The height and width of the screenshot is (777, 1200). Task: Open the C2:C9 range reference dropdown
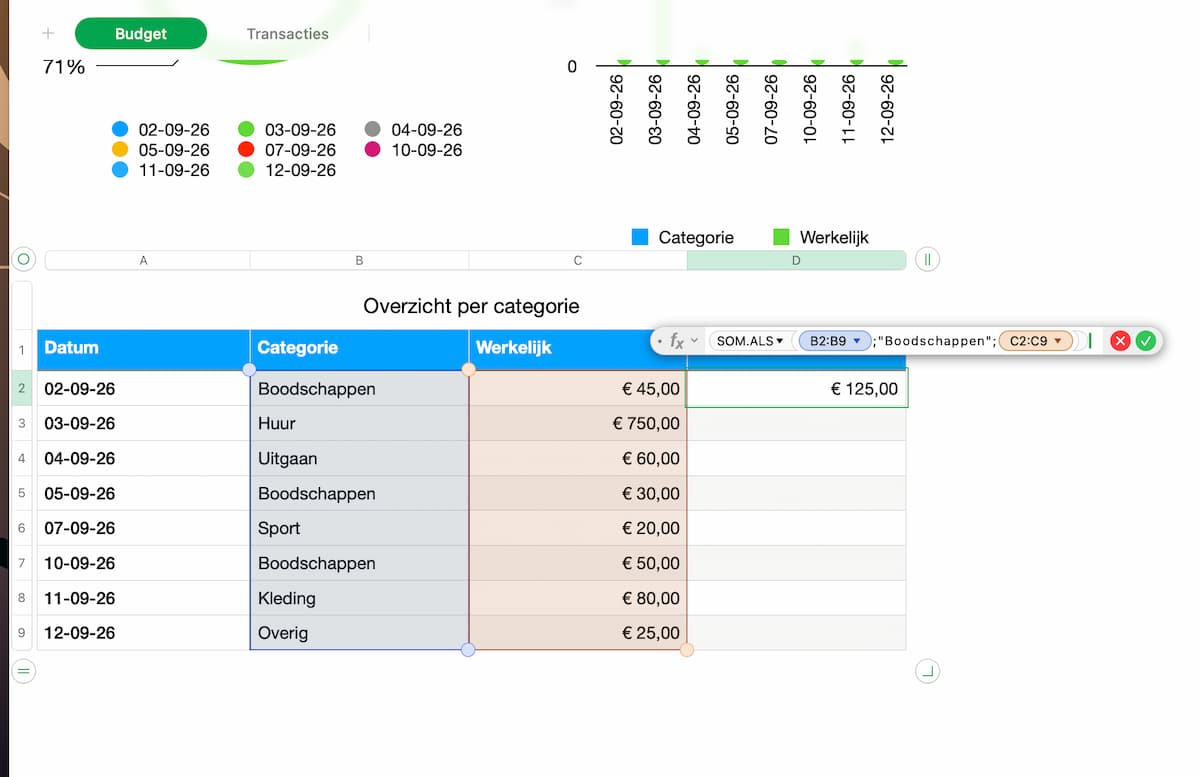pos(1035,341)
